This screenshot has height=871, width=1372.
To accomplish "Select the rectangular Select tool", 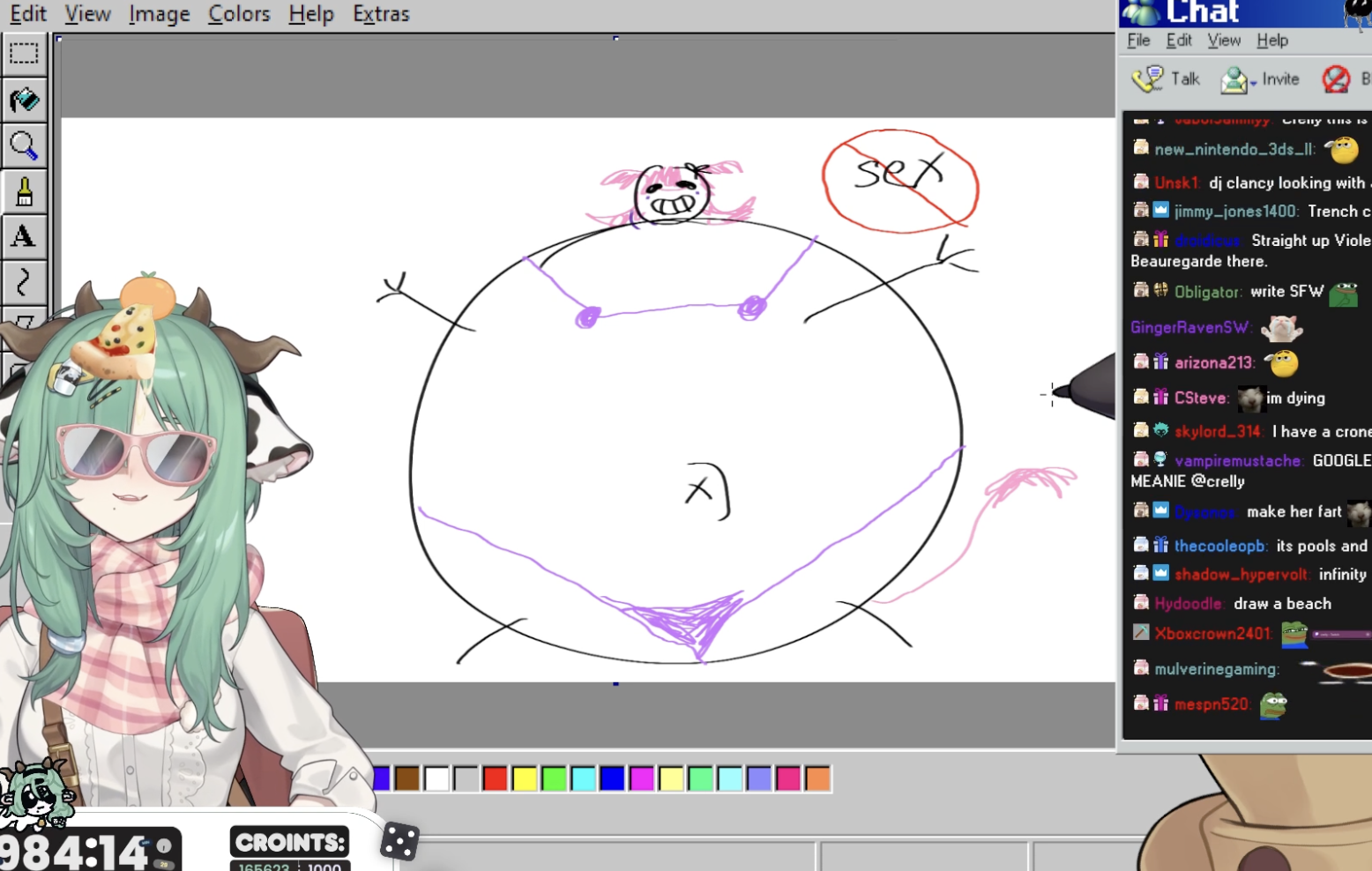I will (24, 54).
